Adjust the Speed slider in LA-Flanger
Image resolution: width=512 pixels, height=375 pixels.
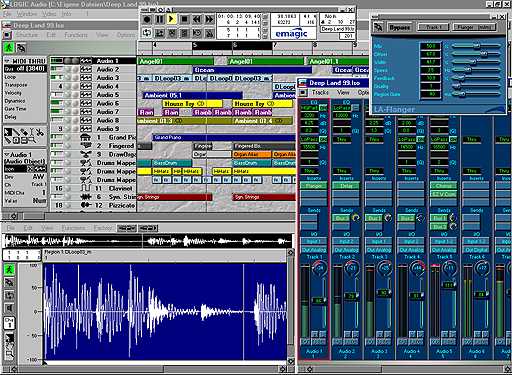pyautogui.click(x=477, y=70)
